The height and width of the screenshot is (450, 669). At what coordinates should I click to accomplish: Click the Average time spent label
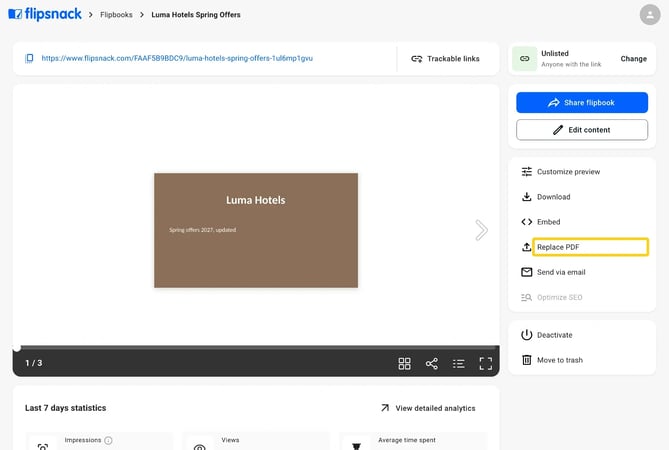pyautogui.click(x=407, y=440)
